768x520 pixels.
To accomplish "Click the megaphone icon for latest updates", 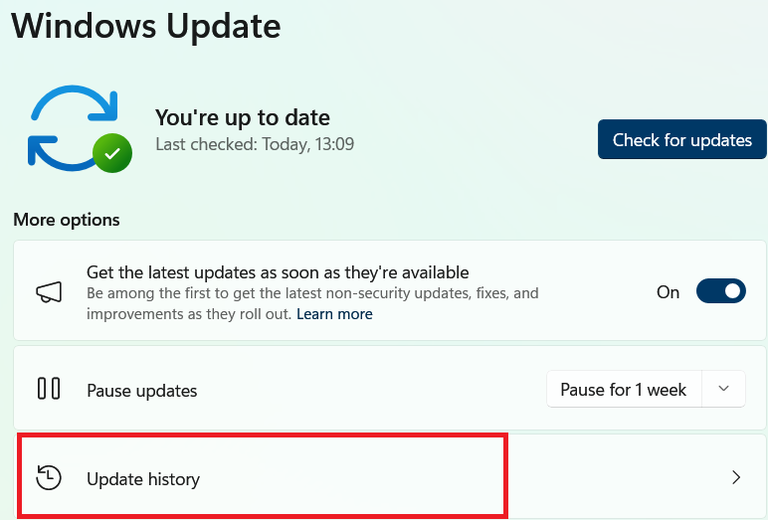I will pyautogui.click(x=49, y=292).
